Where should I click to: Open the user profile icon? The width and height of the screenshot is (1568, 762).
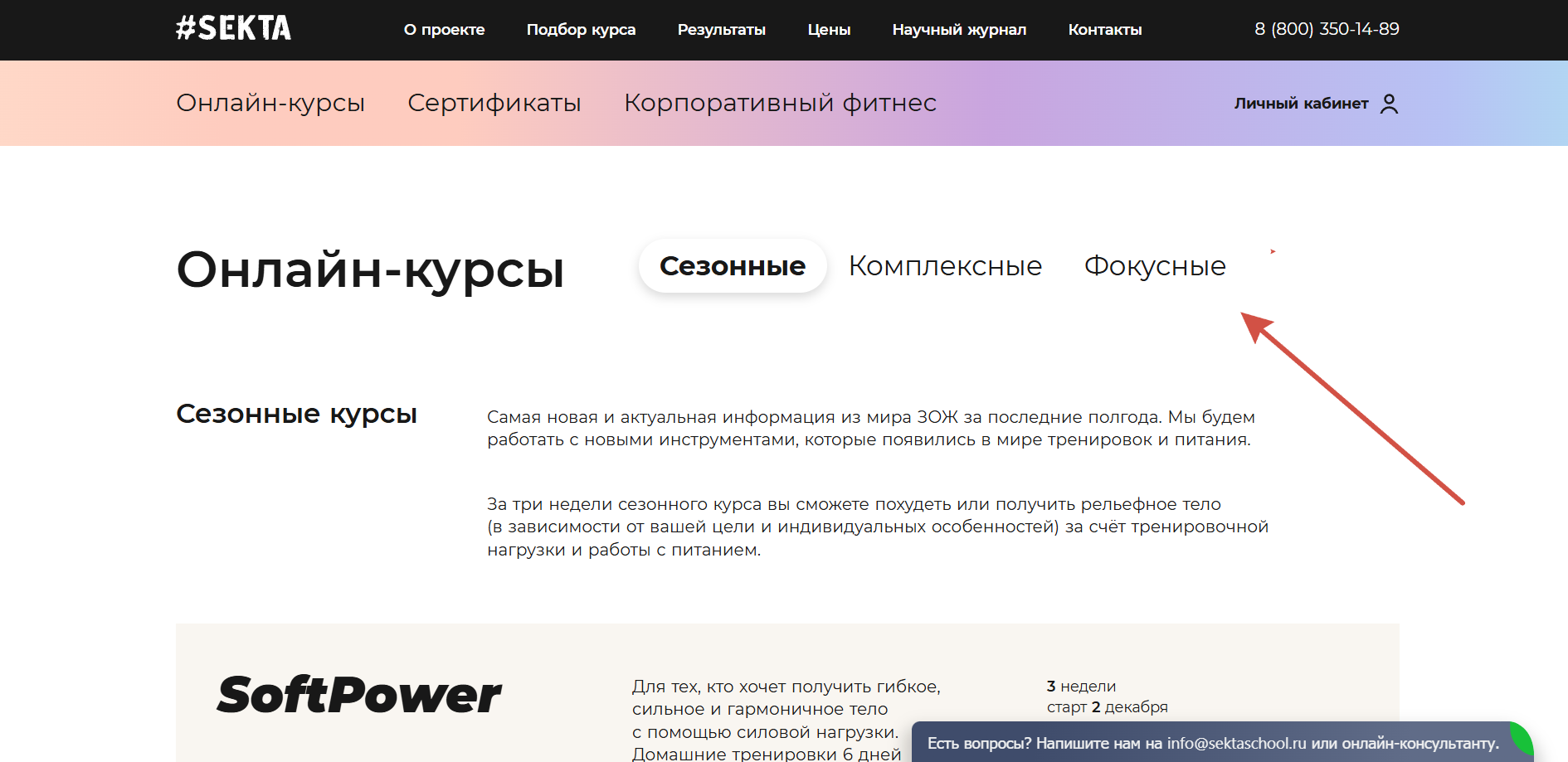tap(1389, 104)
